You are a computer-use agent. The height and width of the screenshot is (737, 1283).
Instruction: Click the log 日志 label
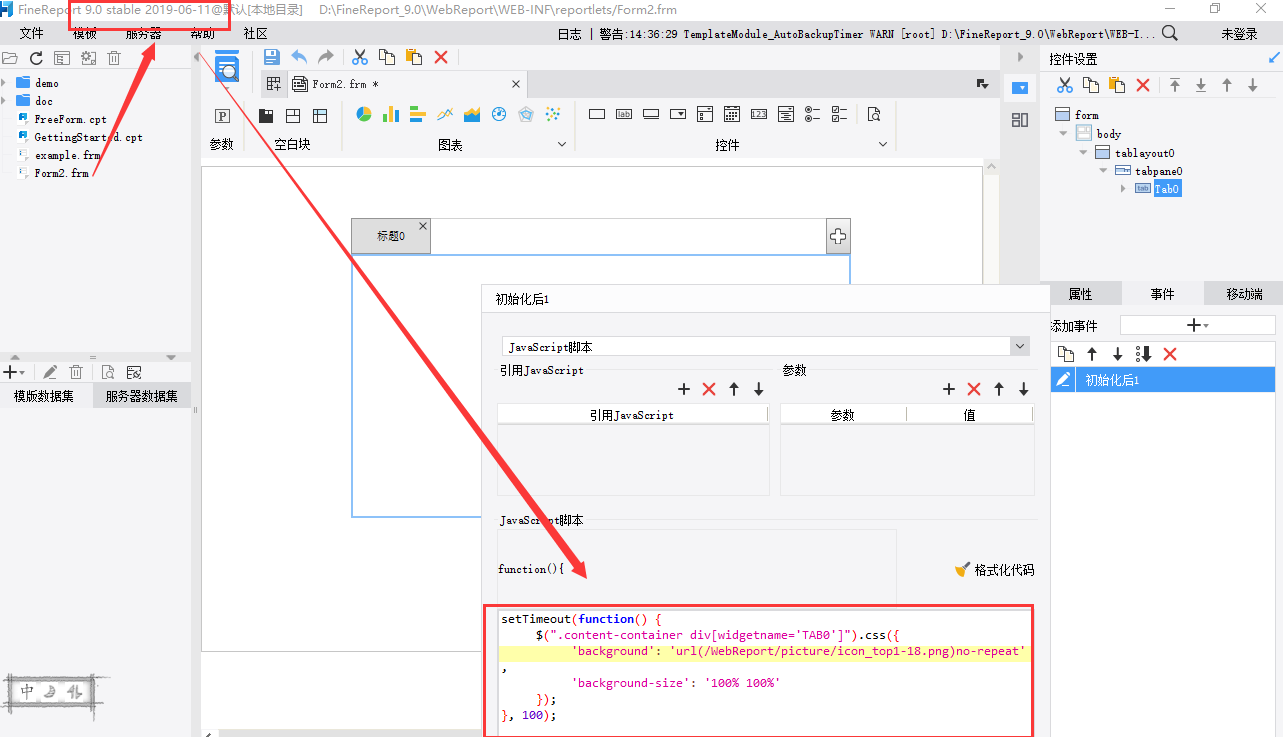coord(569,34)
